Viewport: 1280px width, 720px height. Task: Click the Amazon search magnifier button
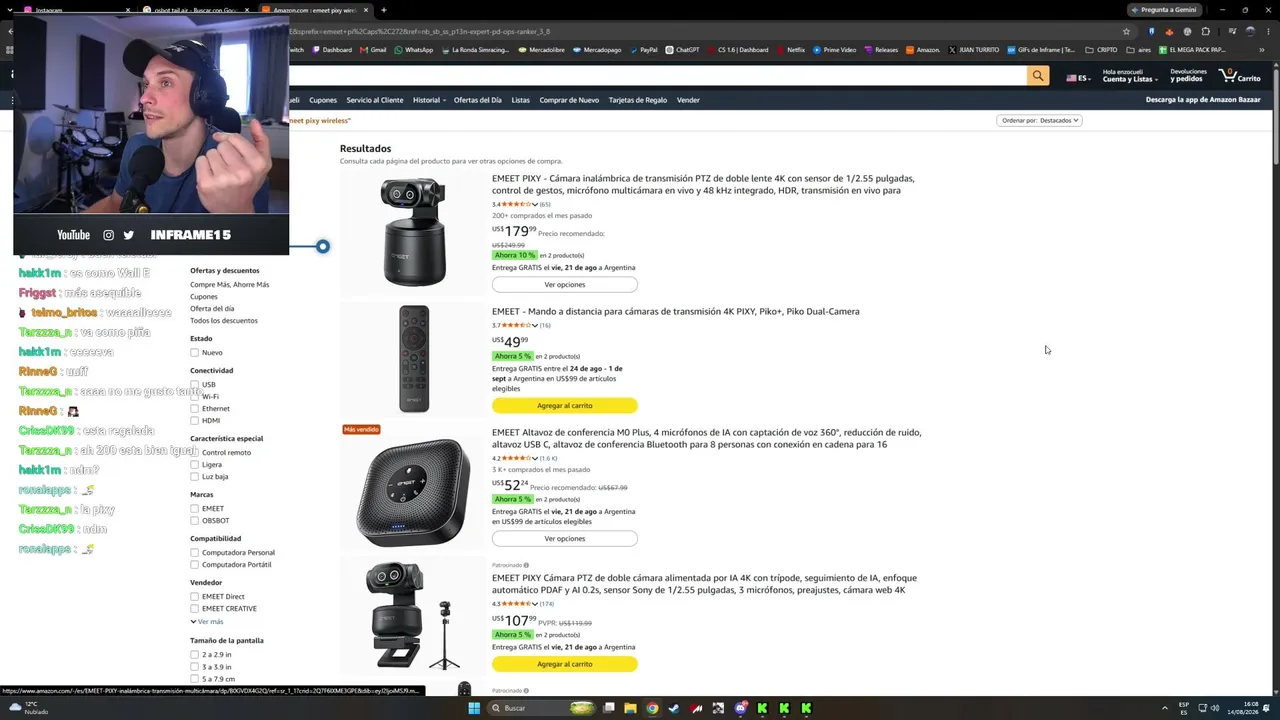coord(1038,76)
